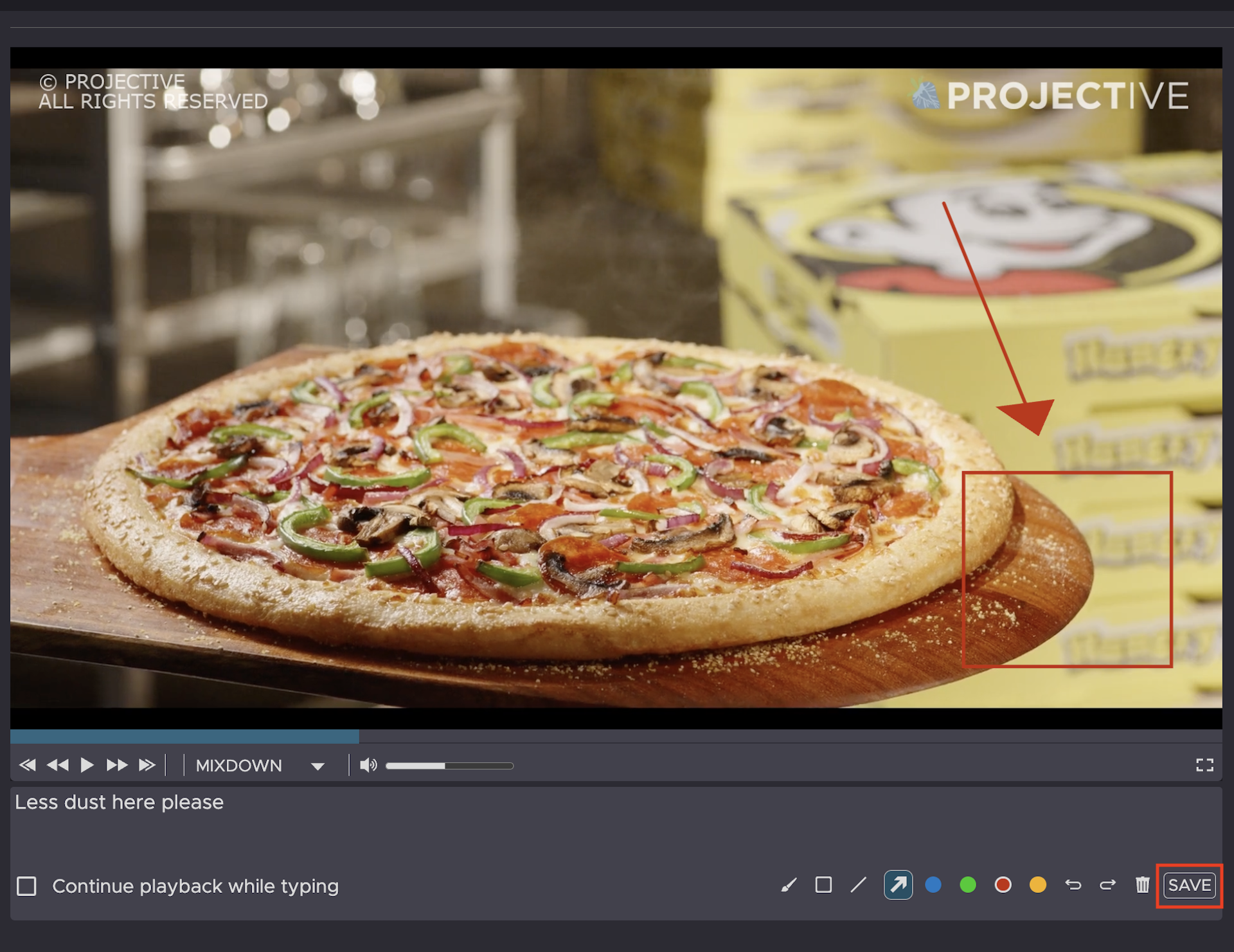Click the MIXDOWN dropdown arrow
1234x952 pixels.
(x=317, y=766)
